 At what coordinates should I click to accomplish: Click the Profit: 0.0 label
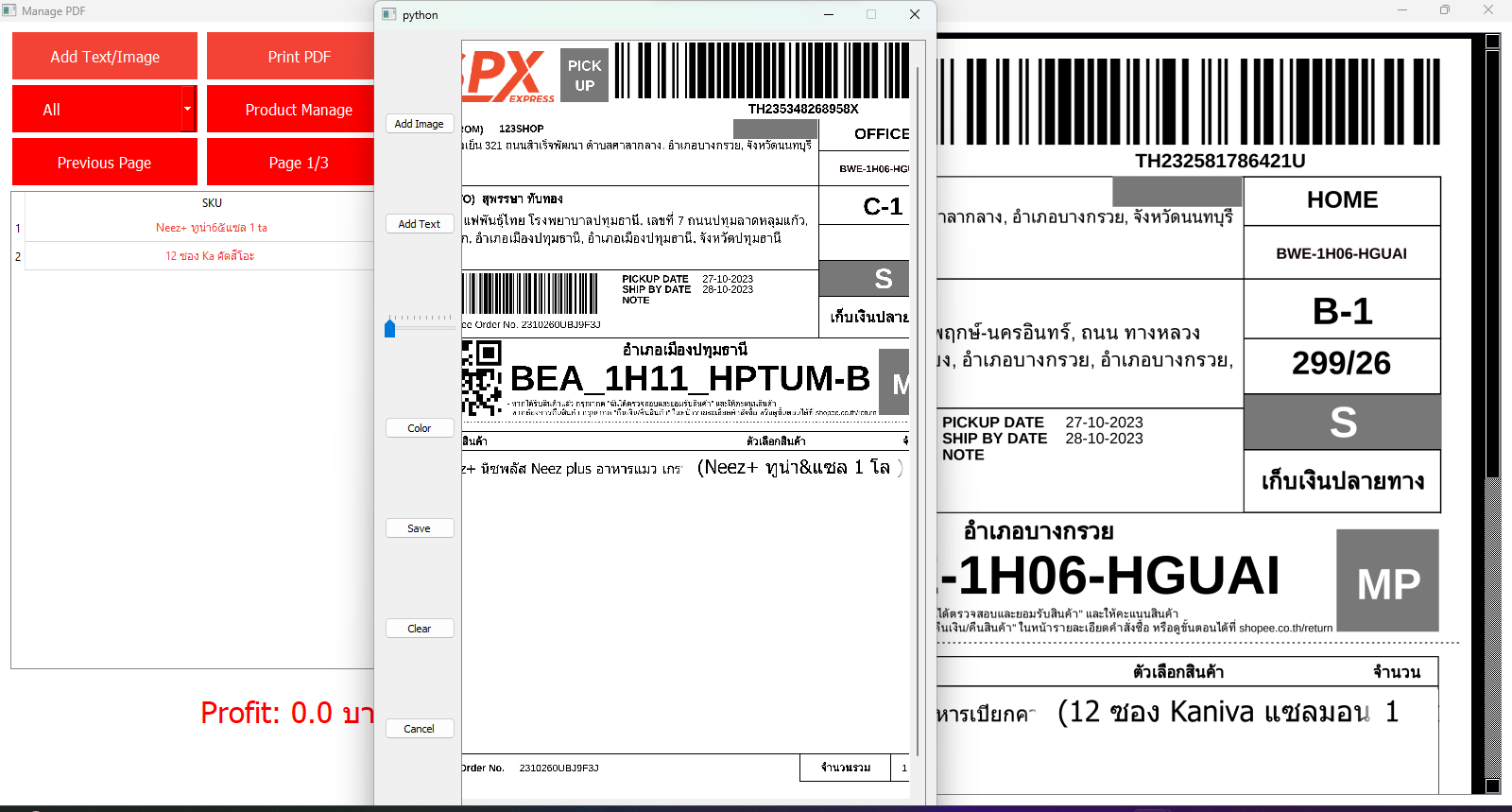coord(287,713)
